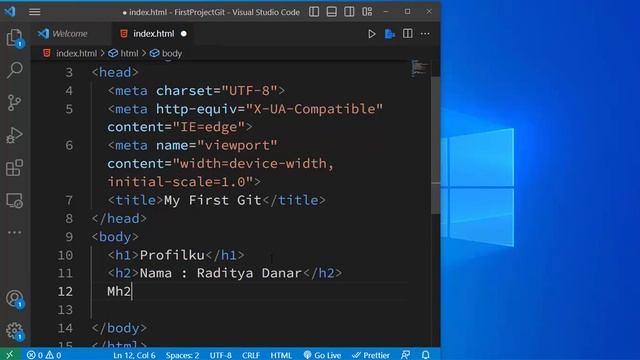Toggle primary side bar layout icon

coord(314,12)
